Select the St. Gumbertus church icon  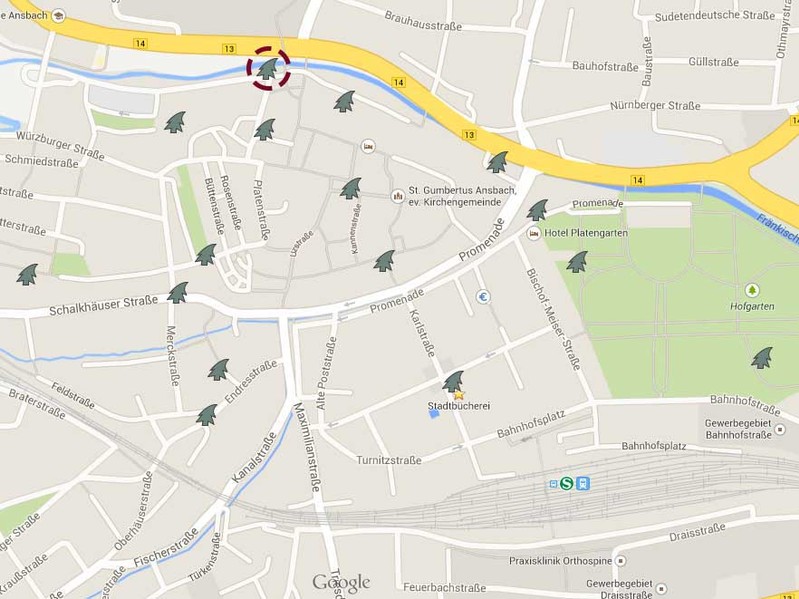(x=397, y=196)
